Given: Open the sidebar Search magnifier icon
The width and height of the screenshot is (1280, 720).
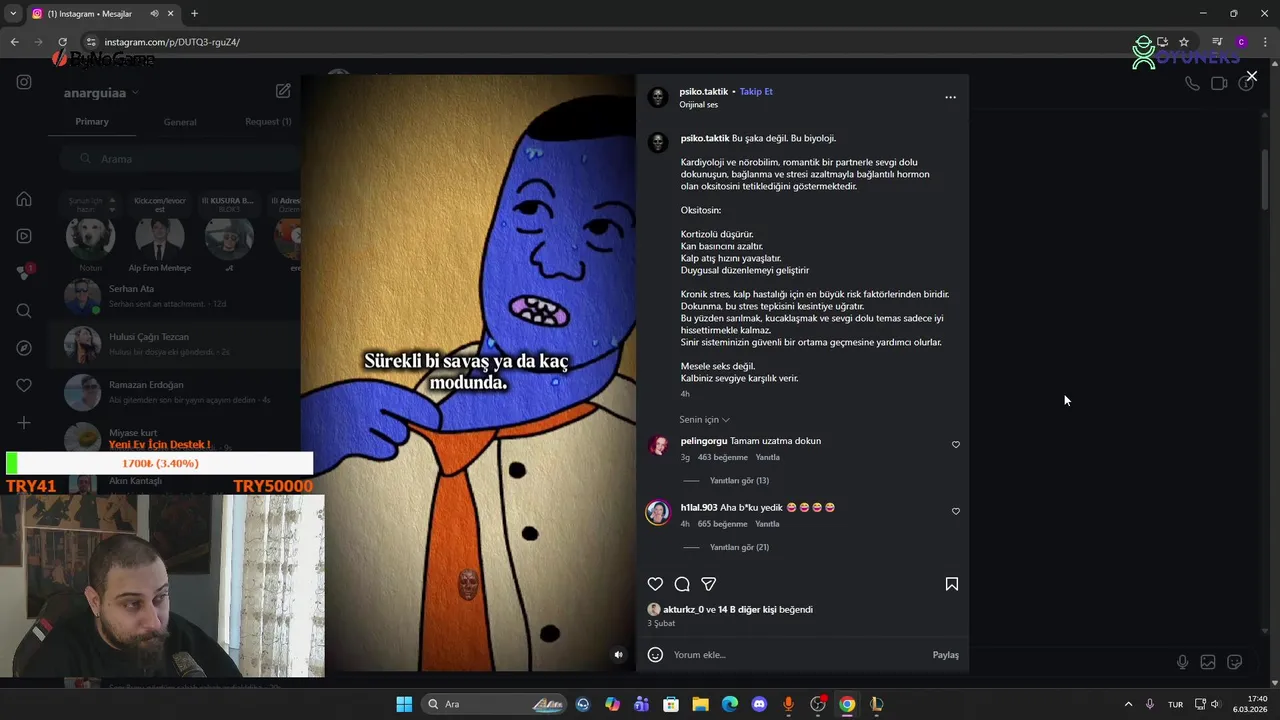Looking at the screenshot, I should tap(24, 311).
